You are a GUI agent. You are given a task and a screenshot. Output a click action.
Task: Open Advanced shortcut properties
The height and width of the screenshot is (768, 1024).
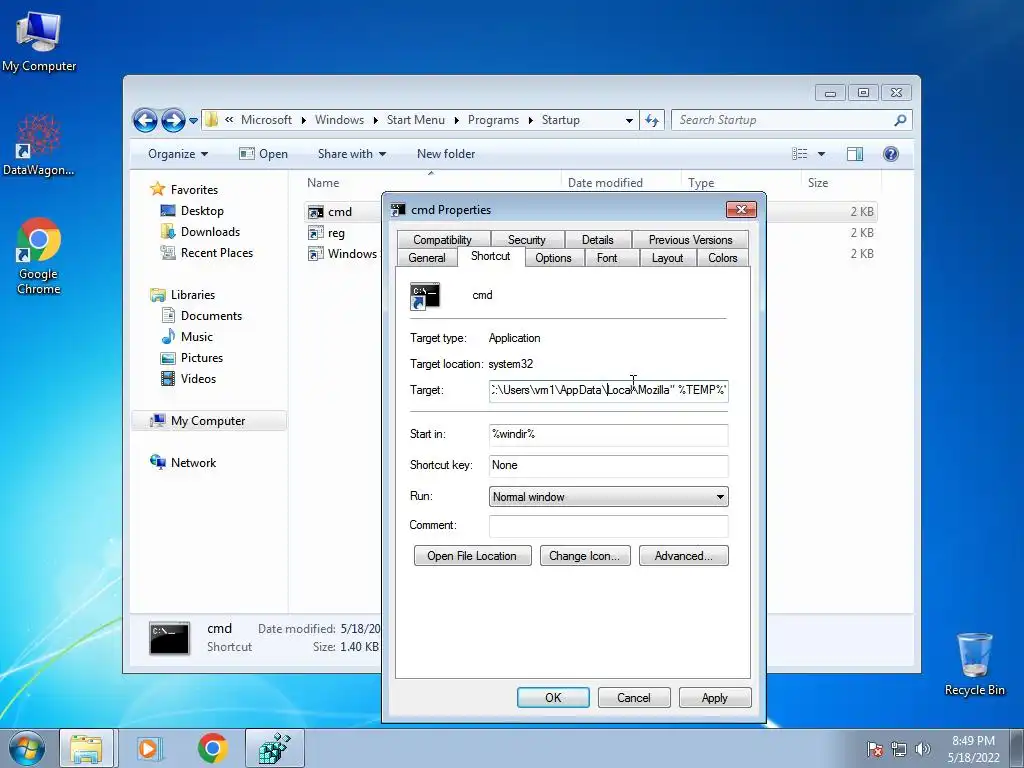pos(683,556)
